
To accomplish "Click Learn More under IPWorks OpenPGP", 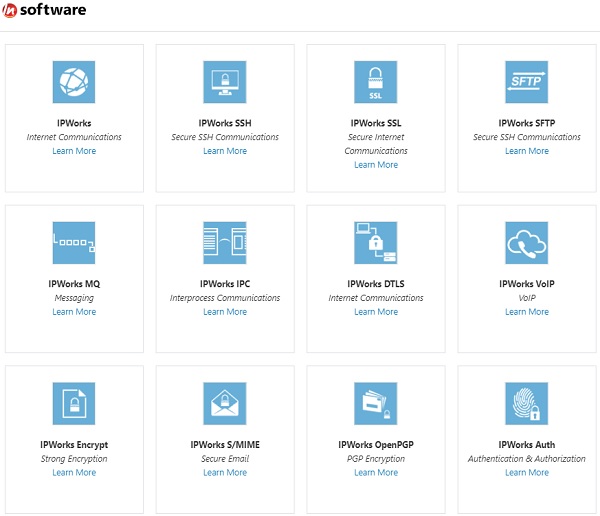I will point(376,472).
